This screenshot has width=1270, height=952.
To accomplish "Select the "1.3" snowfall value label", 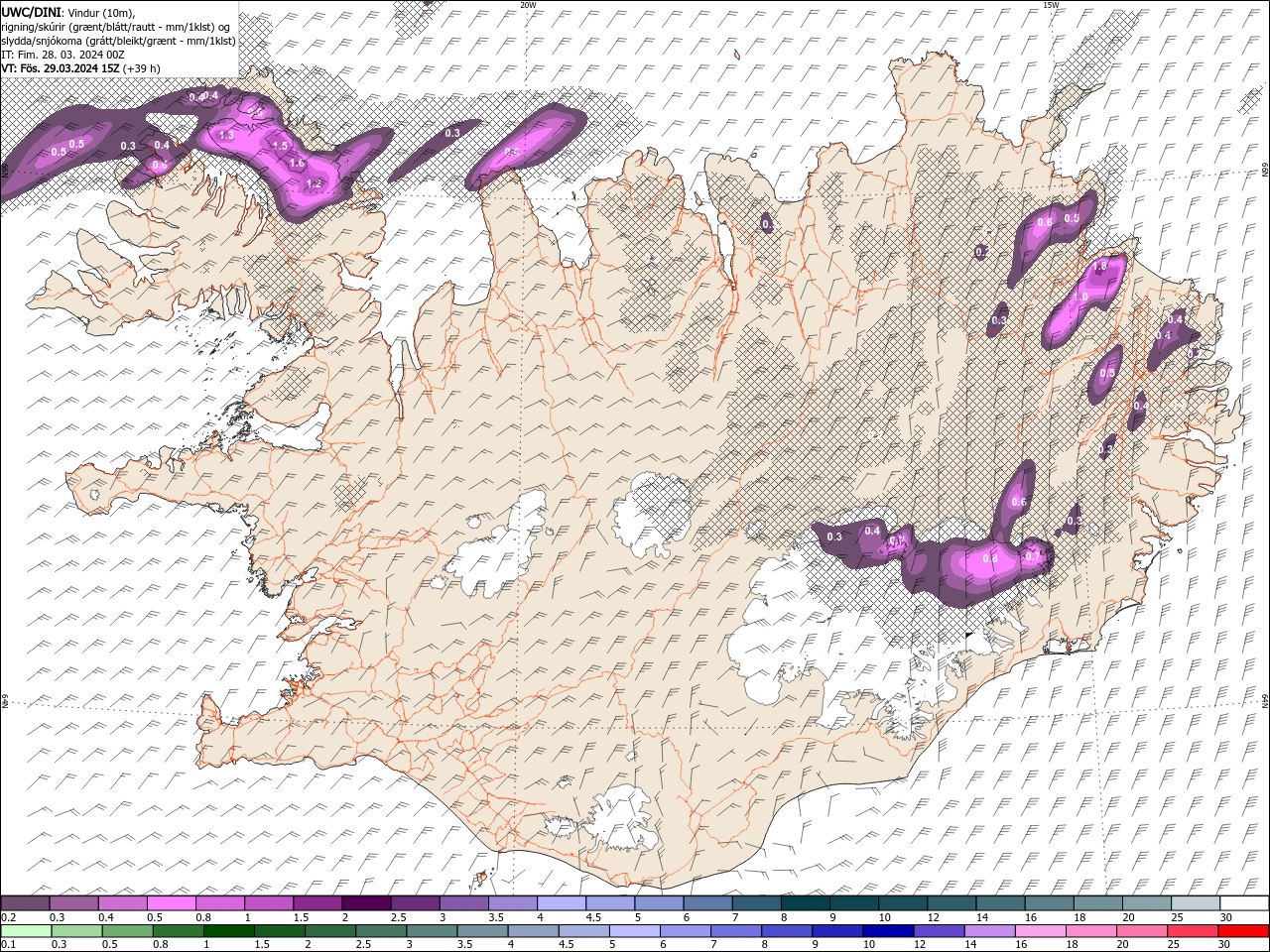I will pos(226,135).
